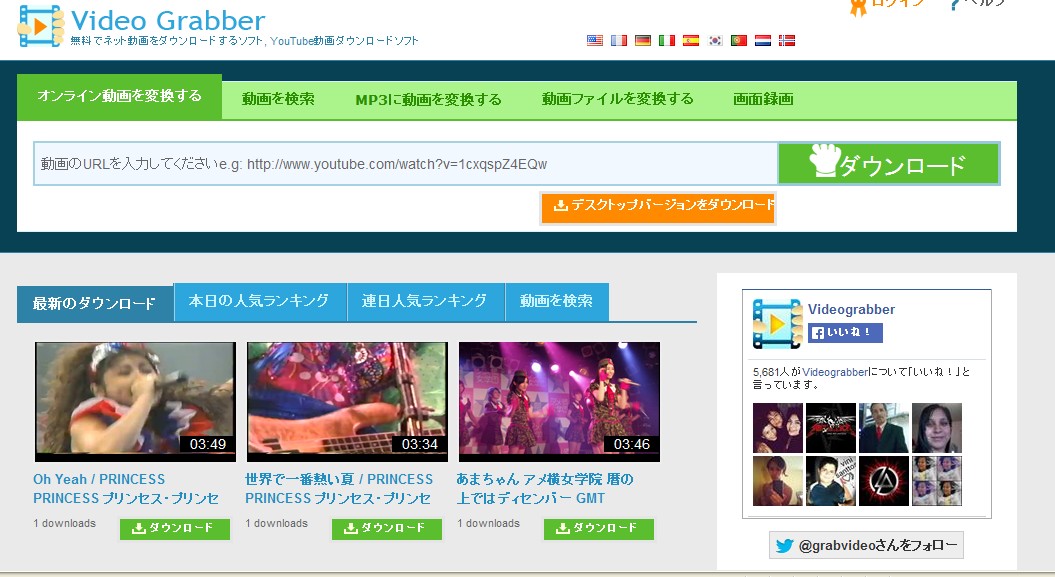The height and width of the screenshot is (577, 1055).
Task: Open the blue 動画を検索 tab
Action: (556, 301)
